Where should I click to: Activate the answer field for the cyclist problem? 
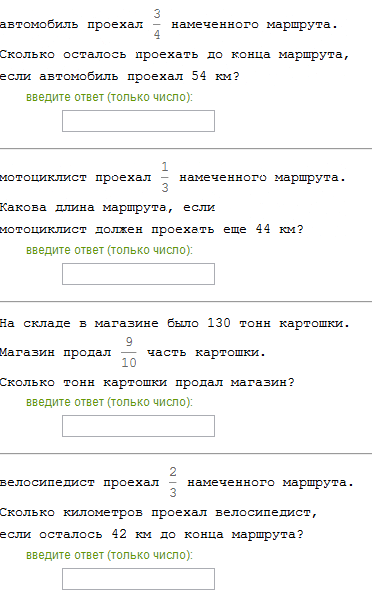click(138, 579)
